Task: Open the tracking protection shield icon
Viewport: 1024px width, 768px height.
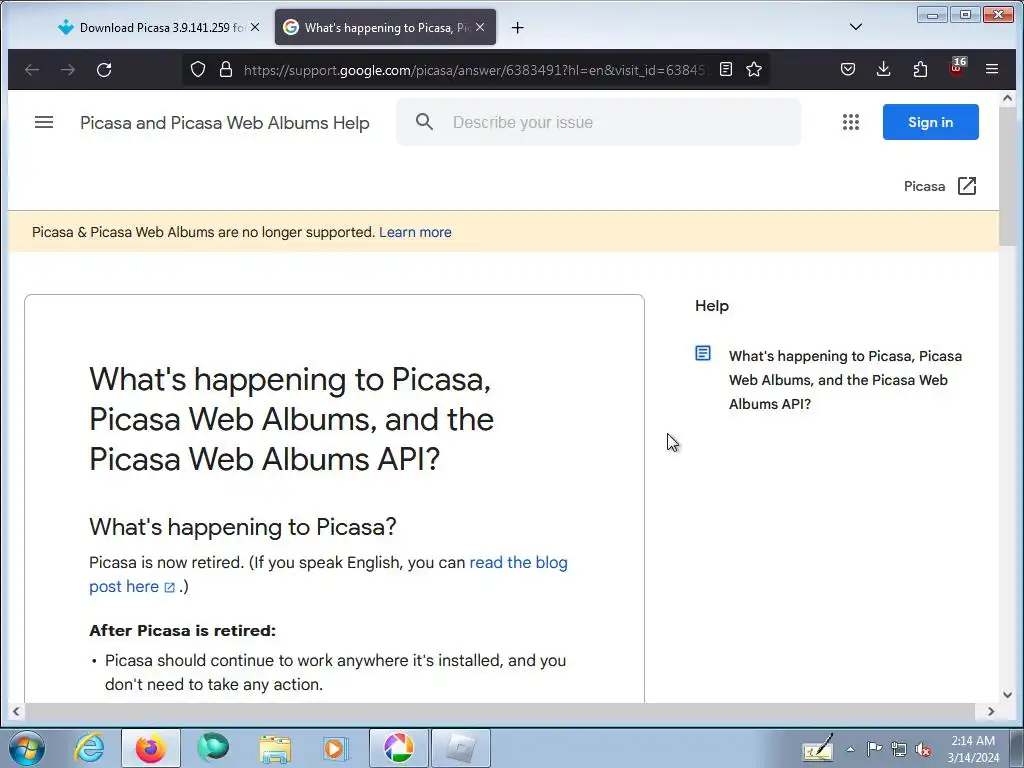Action: (x=198, y=69)
